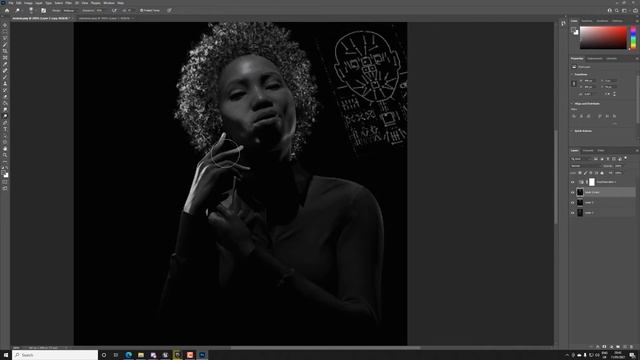Viewport: 640px width, 360px height.
Task: Select the Lasso tool
Action: (5, 38)
